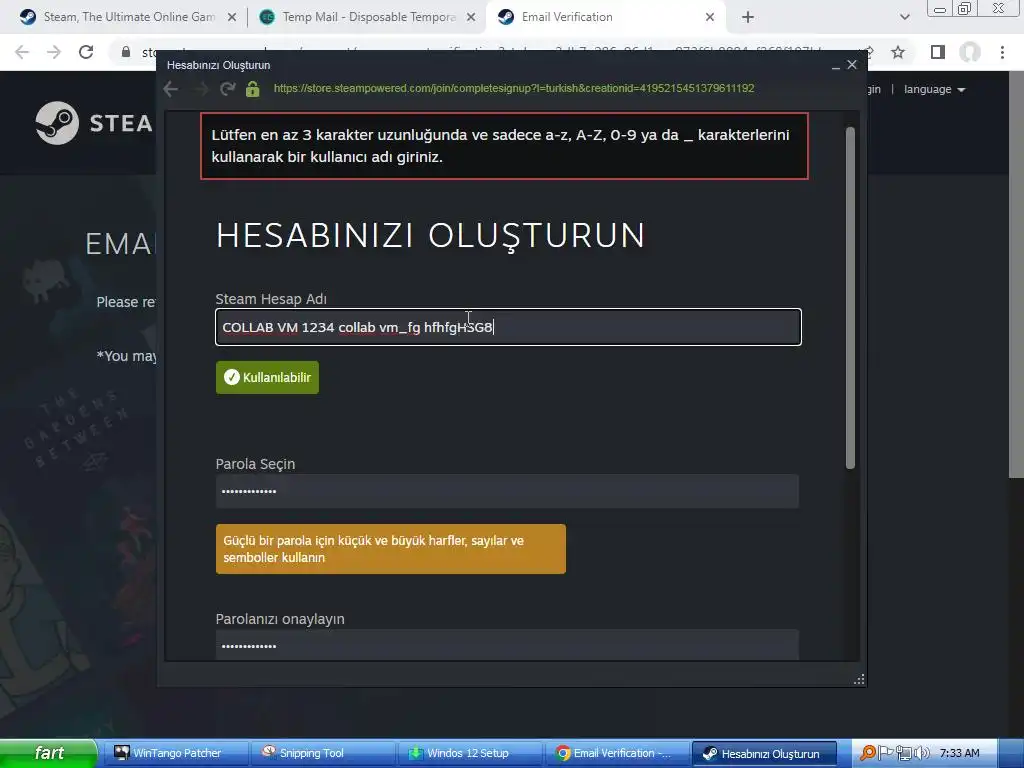1024x768 pixels.
Task: Open Chrome three-dot menu
Action: [x=1002, y=52]
